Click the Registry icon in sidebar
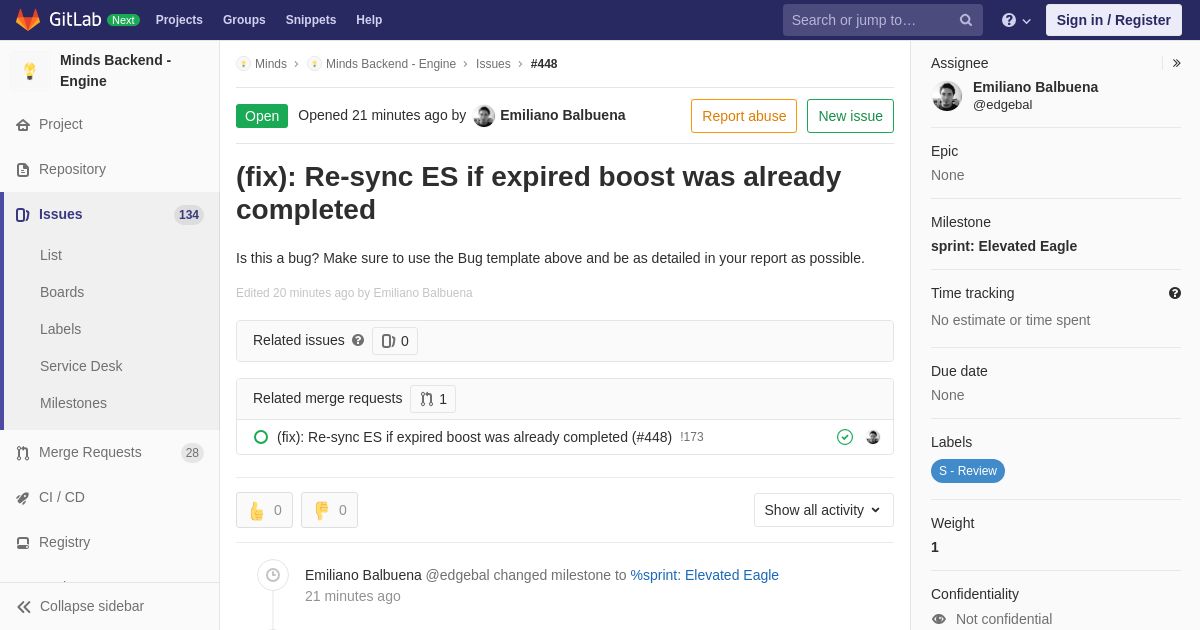1200x630 pixels. [x=23, y=543]
